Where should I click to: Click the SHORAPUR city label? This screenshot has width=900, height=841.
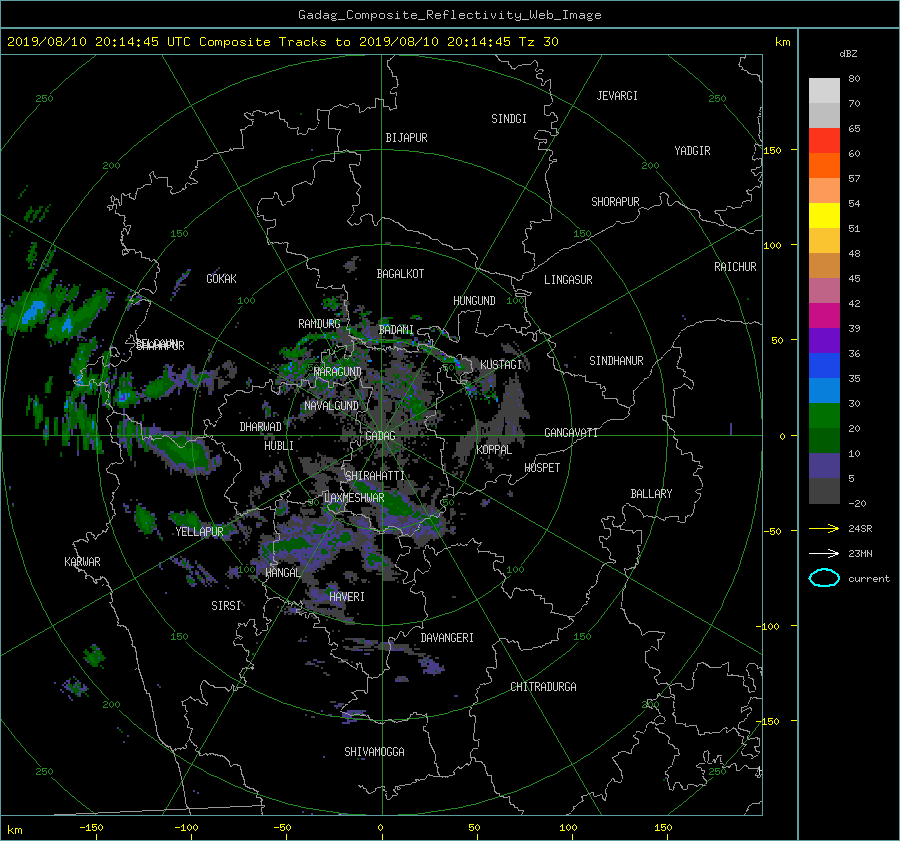pyautogui.click(x=615, y=202)
